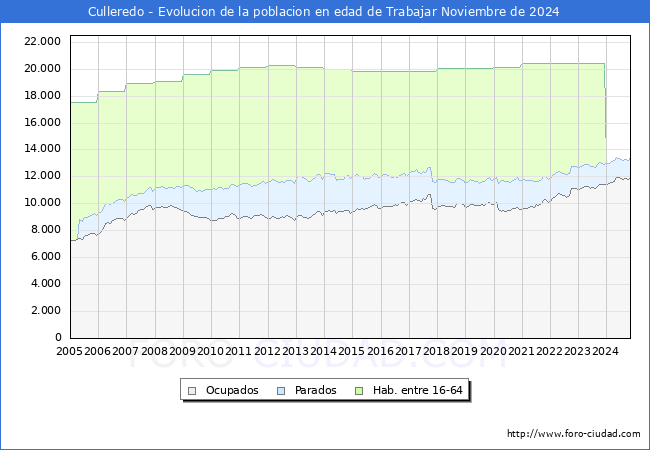The image size is (650, 450).
Task: Click the 4.000 y-axis label
Action: 46,283
